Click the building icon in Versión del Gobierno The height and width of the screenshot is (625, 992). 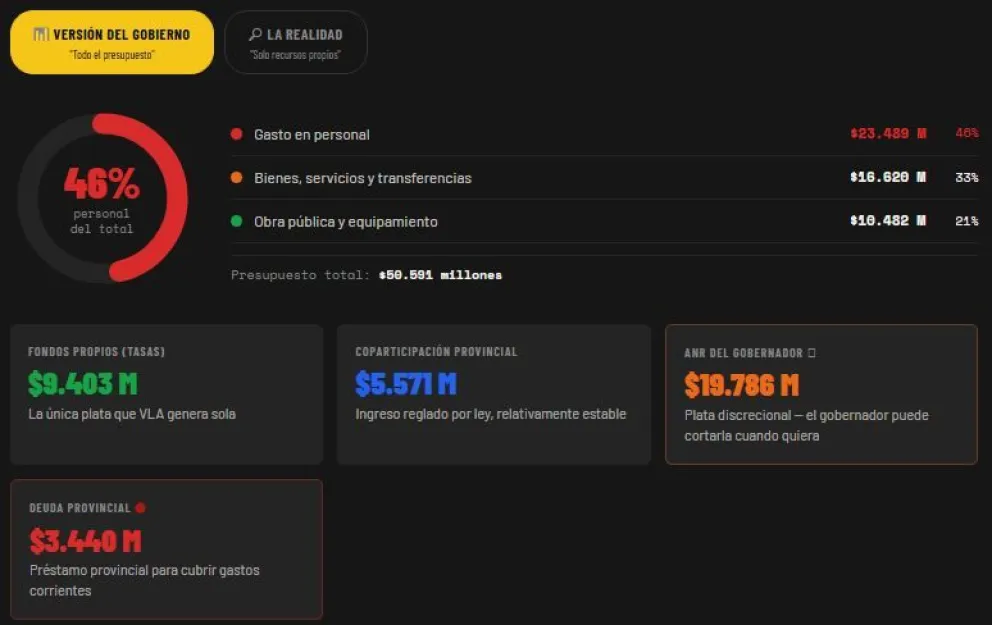[40, 35]
